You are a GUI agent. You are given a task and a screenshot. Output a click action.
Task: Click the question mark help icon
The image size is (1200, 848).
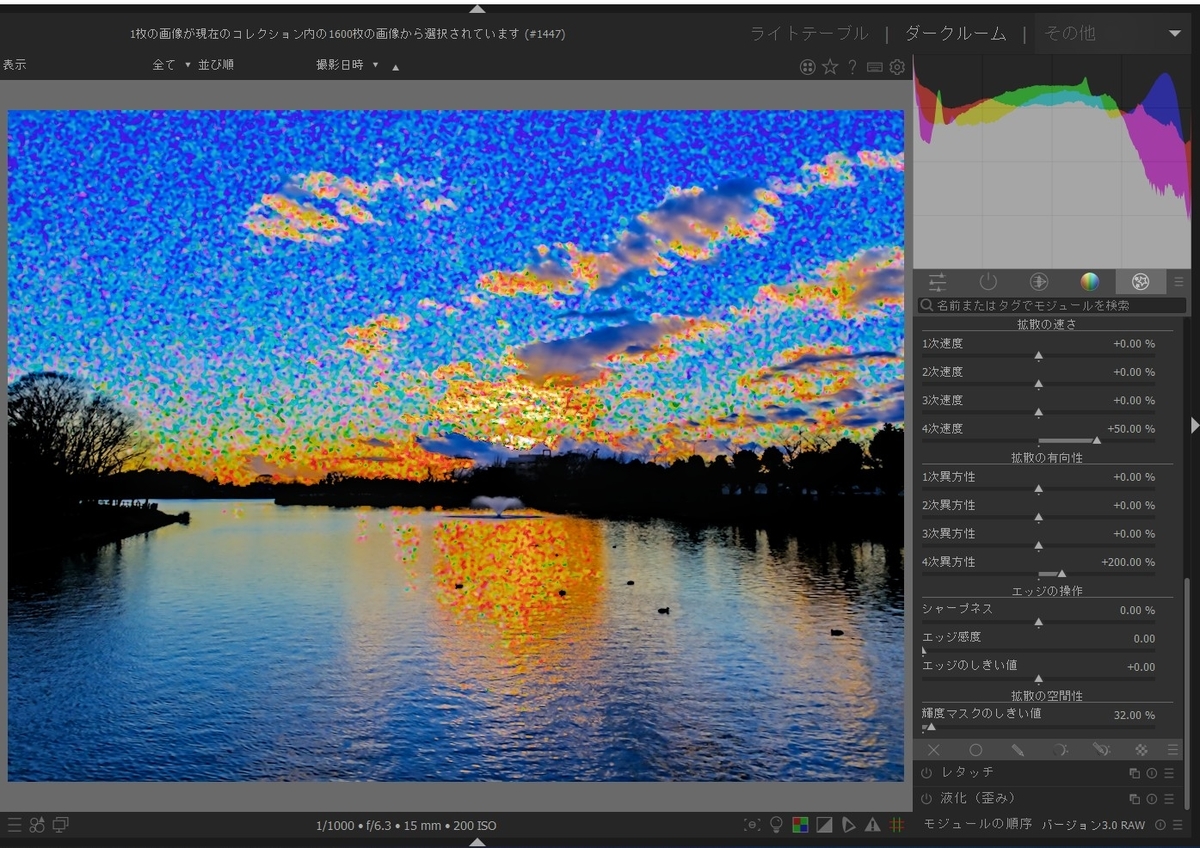(x=852, y=67)
